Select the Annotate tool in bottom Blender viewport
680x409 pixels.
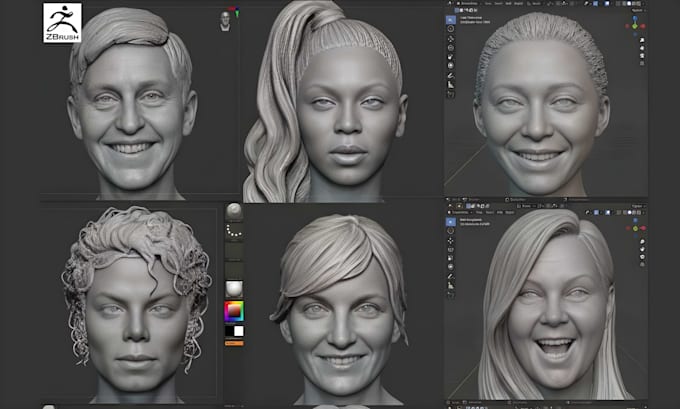coord(451,277)
